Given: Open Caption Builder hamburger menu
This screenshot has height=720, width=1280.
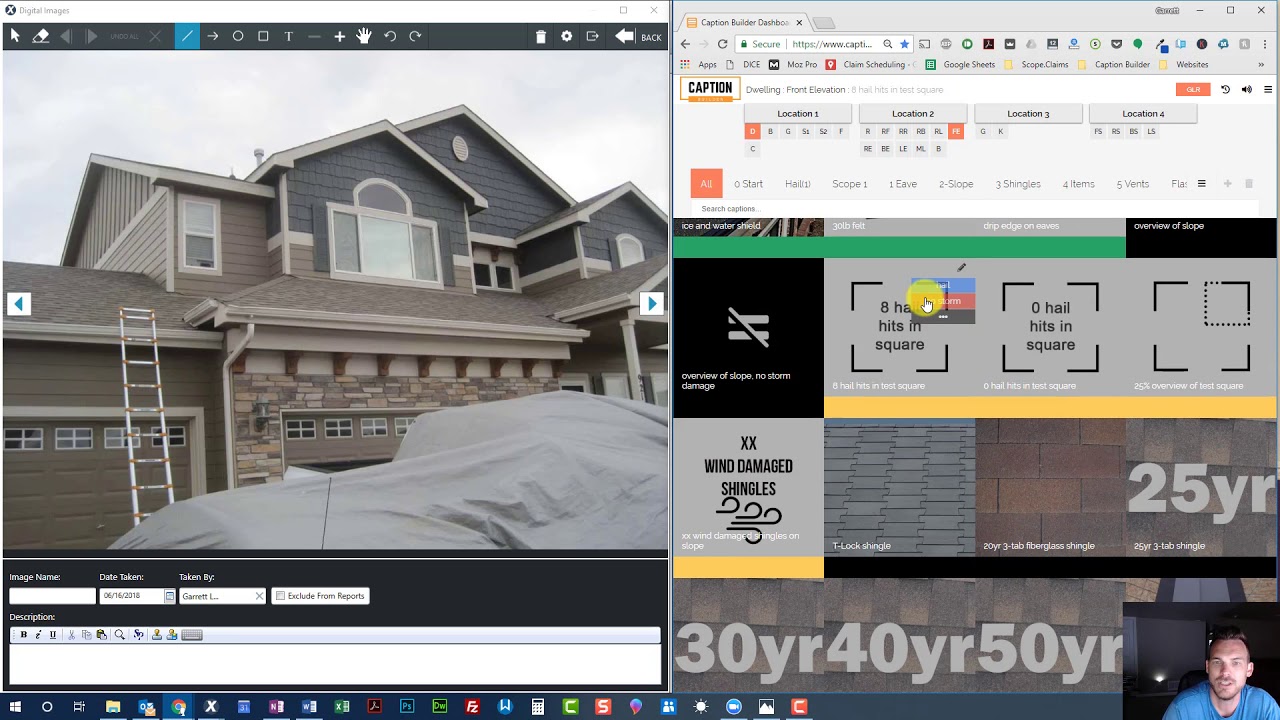Looking at the screenshot, I should pos(1268,90).
